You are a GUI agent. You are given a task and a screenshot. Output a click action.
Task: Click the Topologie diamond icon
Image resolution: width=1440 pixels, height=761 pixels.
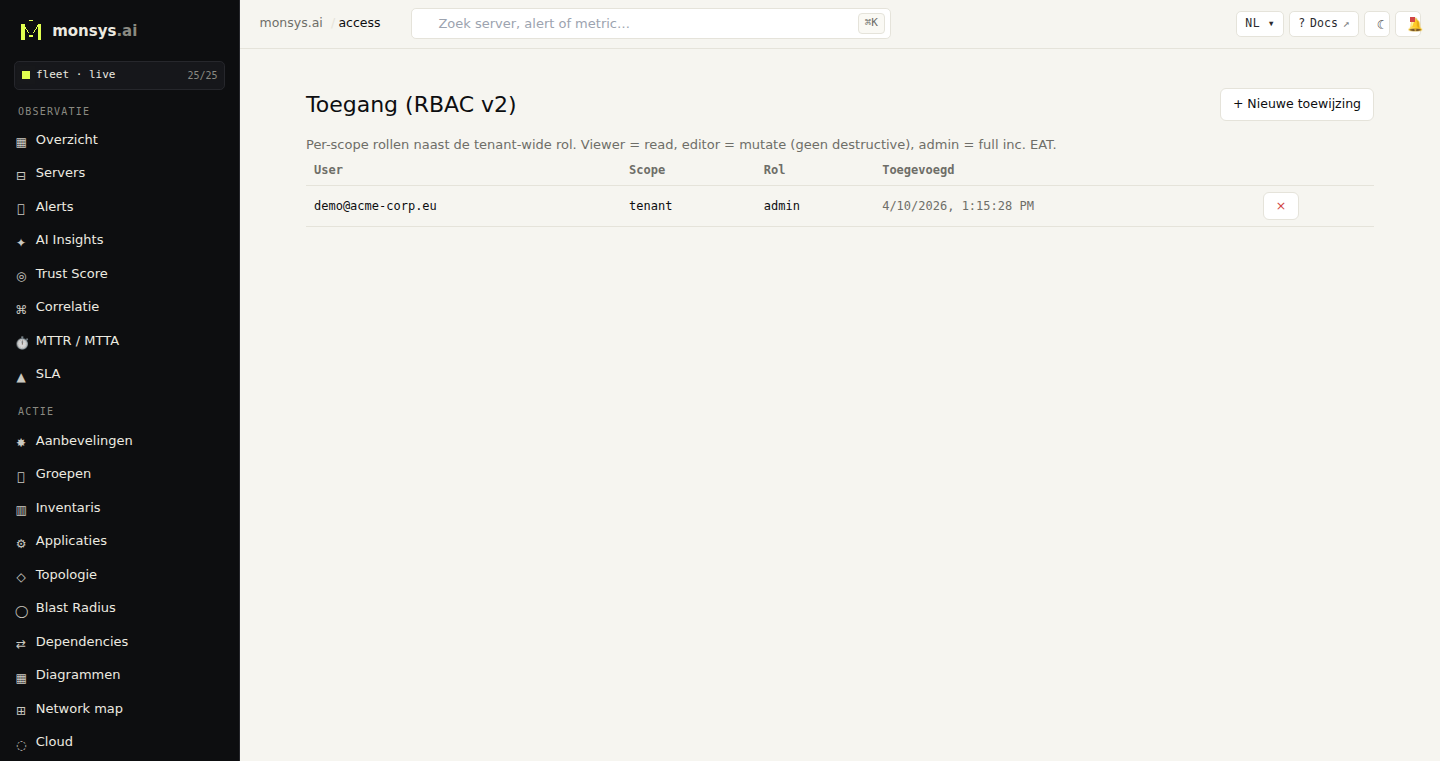21,576
